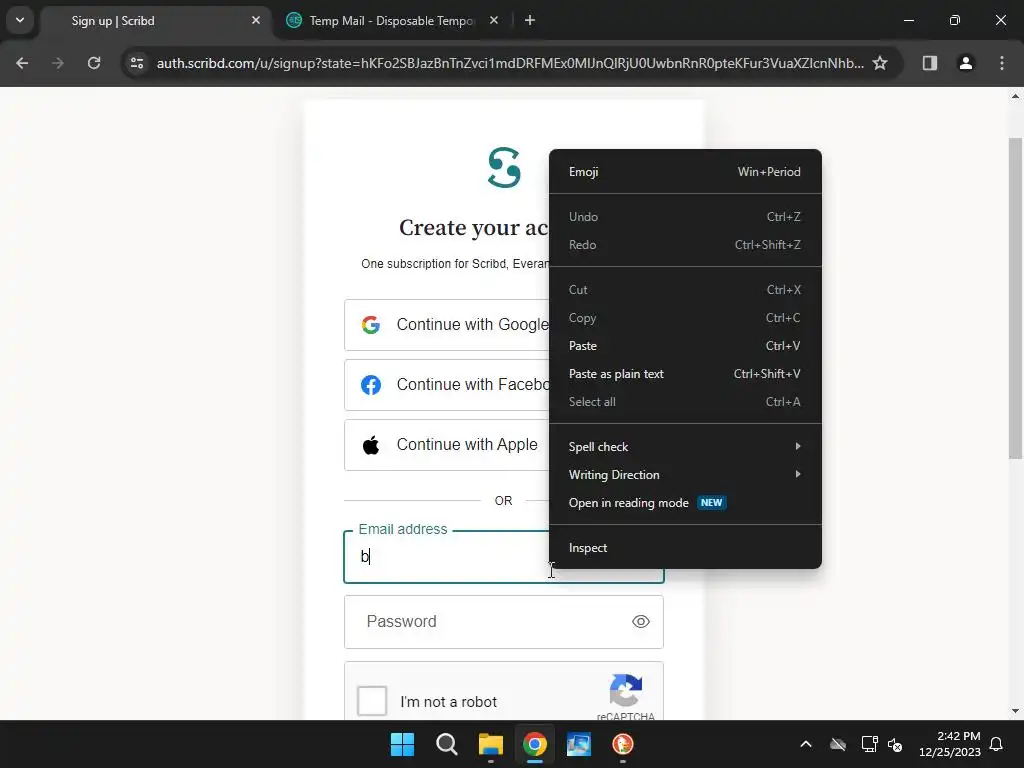
Task: Open the tab search dropdown arrow
Action: pos(20,20)
